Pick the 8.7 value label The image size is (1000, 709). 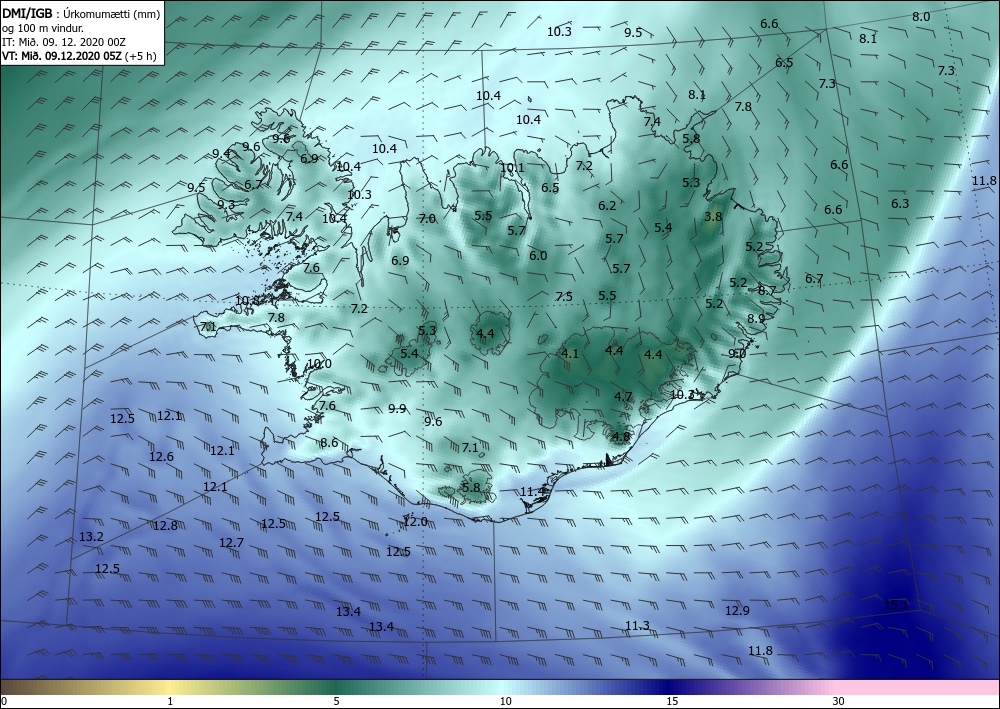coord(767,291)
